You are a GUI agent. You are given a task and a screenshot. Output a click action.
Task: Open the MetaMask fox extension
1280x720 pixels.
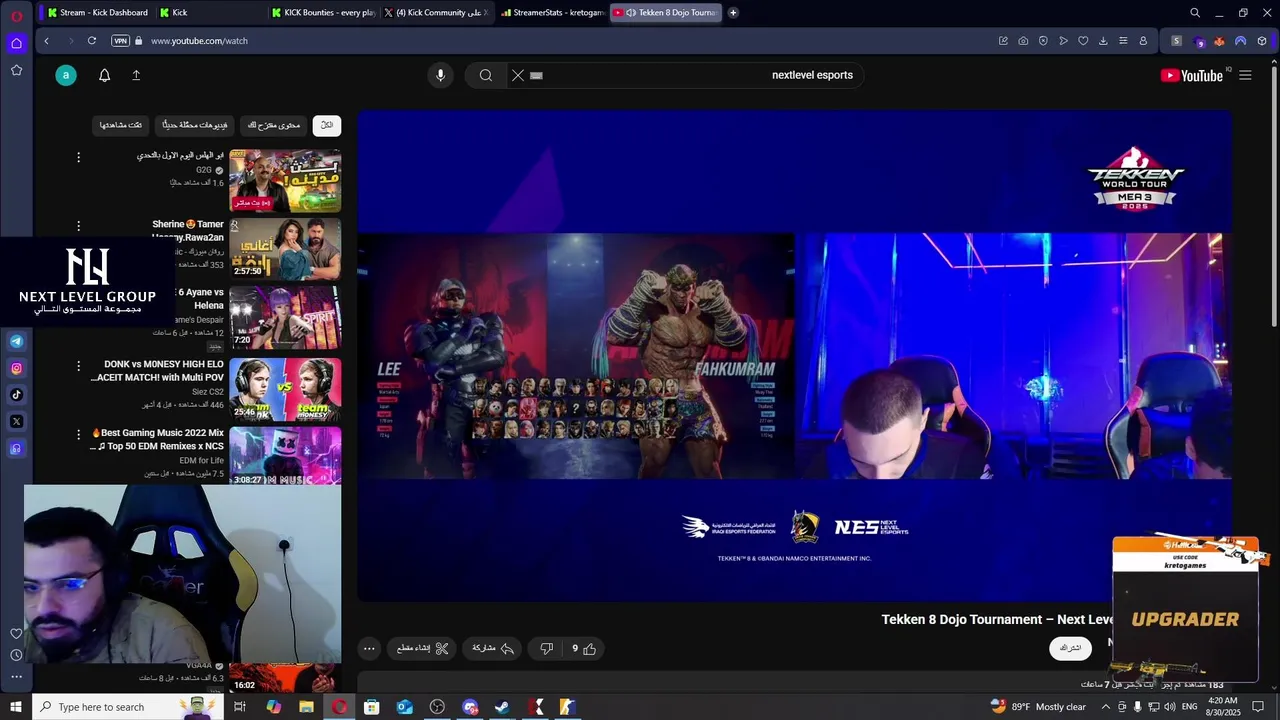tap(1219, 41)
